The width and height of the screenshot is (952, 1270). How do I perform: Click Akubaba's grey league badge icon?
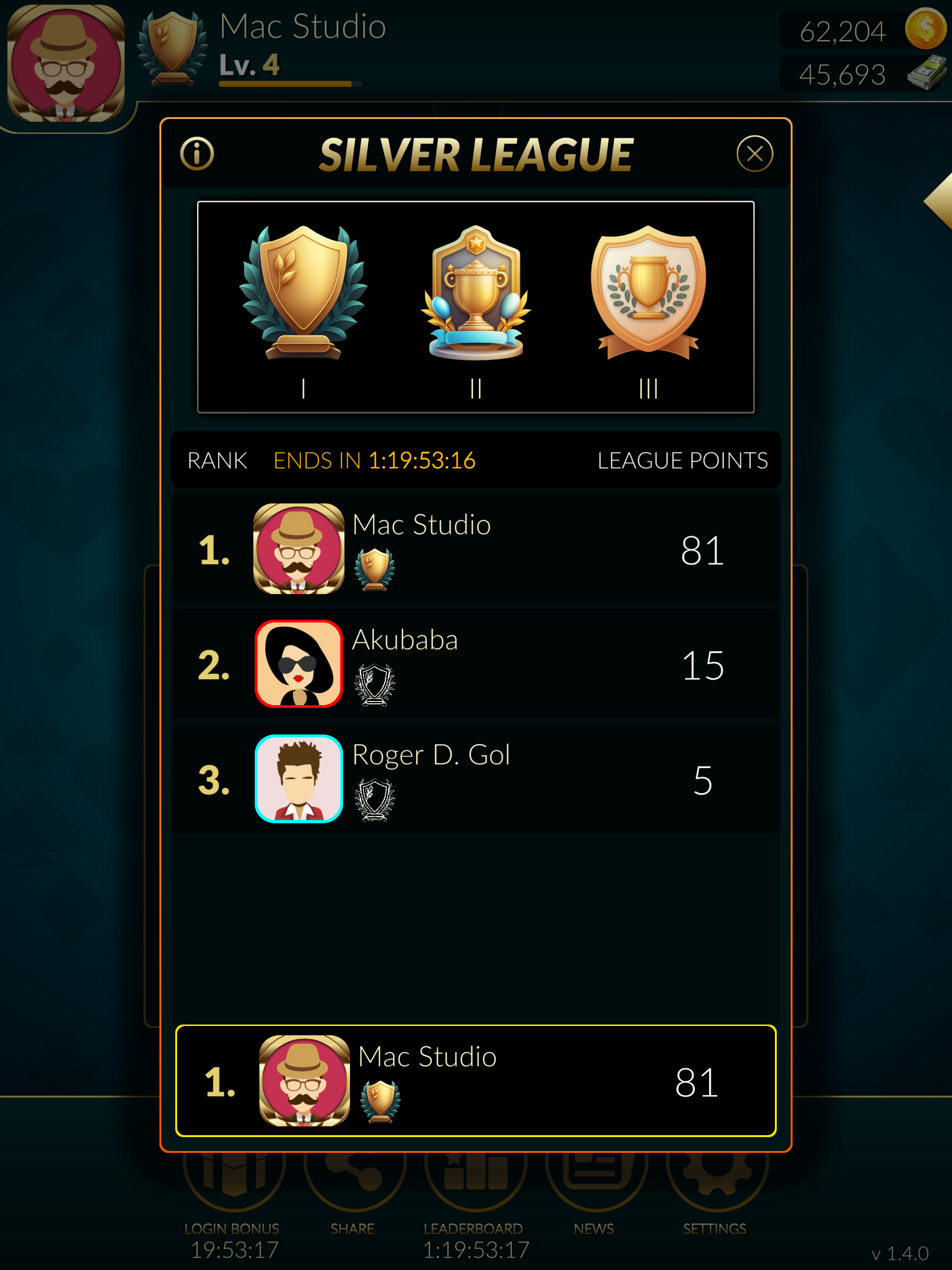point(374,684)
